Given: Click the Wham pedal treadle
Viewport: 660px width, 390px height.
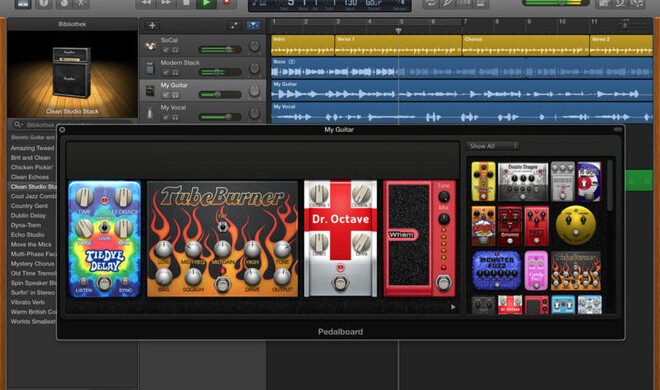Looking at the screenshot, I should [408, 236].
